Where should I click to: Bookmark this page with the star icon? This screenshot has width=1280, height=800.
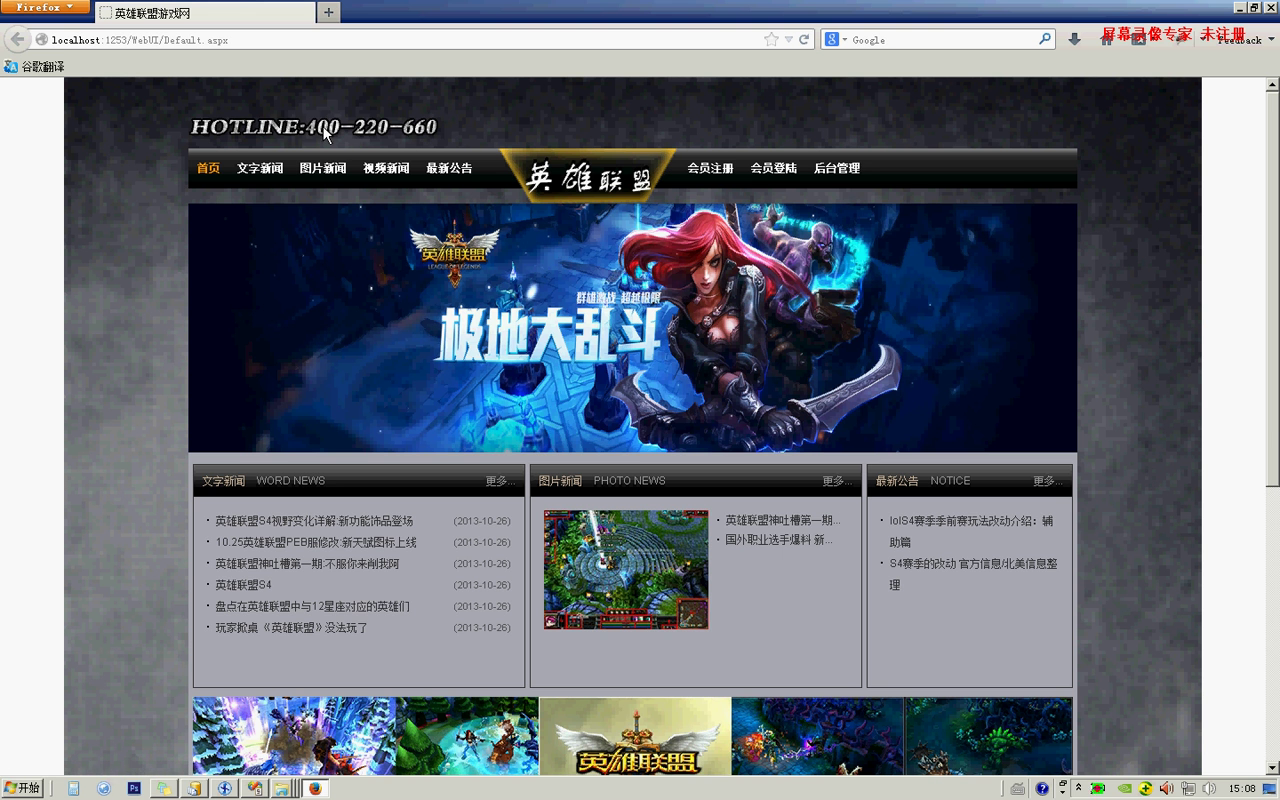771,40
